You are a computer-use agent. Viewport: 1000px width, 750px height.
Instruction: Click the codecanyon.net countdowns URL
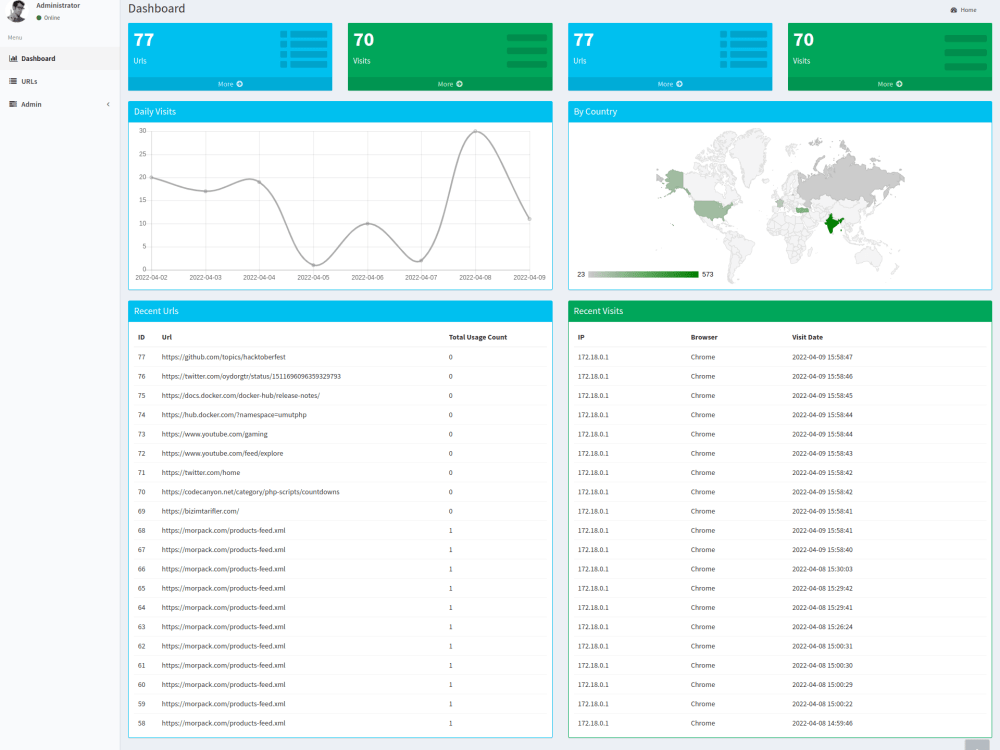[251, 492]
